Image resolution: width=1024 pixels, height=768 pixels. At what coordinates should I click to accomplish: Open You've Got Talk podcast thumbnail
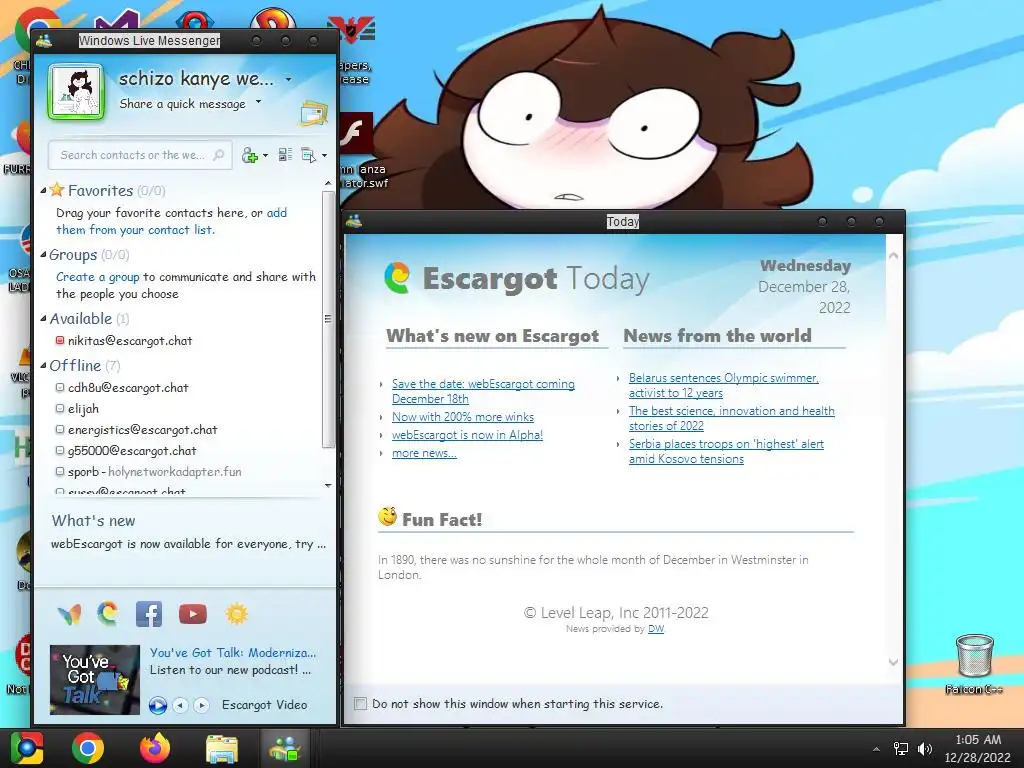[95, 680]
